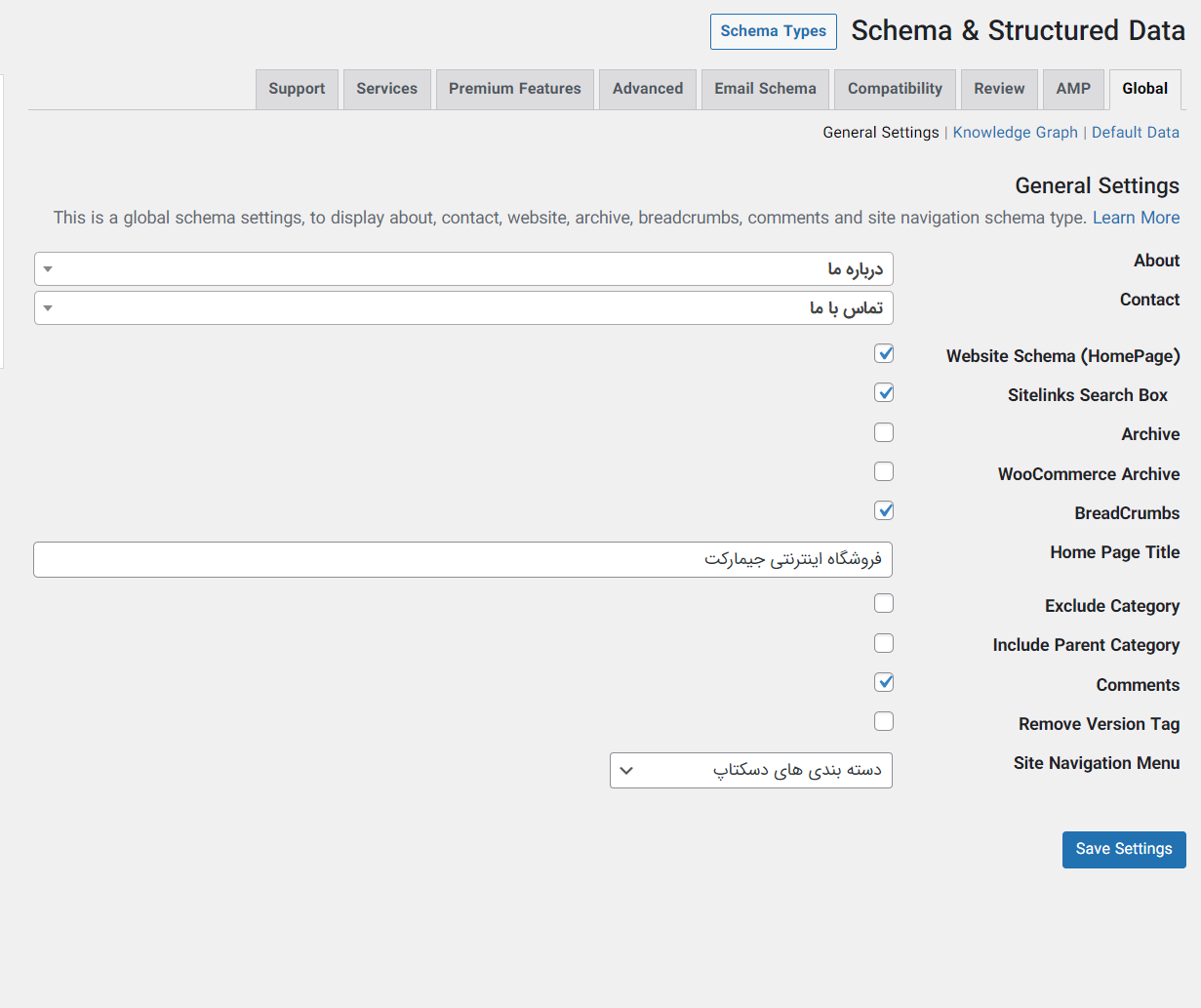Open the Premium Features tab

pyautogui.click(x=514, y=89)
